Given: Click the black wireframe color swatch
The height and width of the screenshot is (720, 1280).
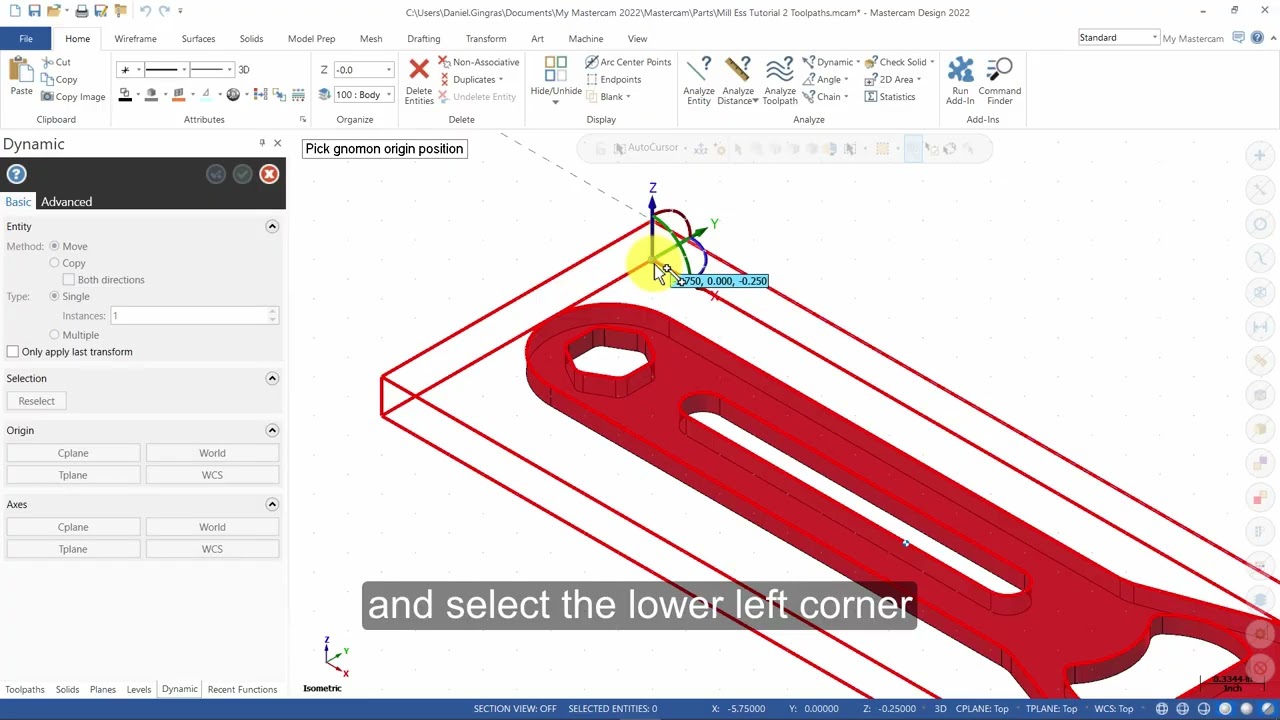Looking at the screenshot, I should 125,95.
